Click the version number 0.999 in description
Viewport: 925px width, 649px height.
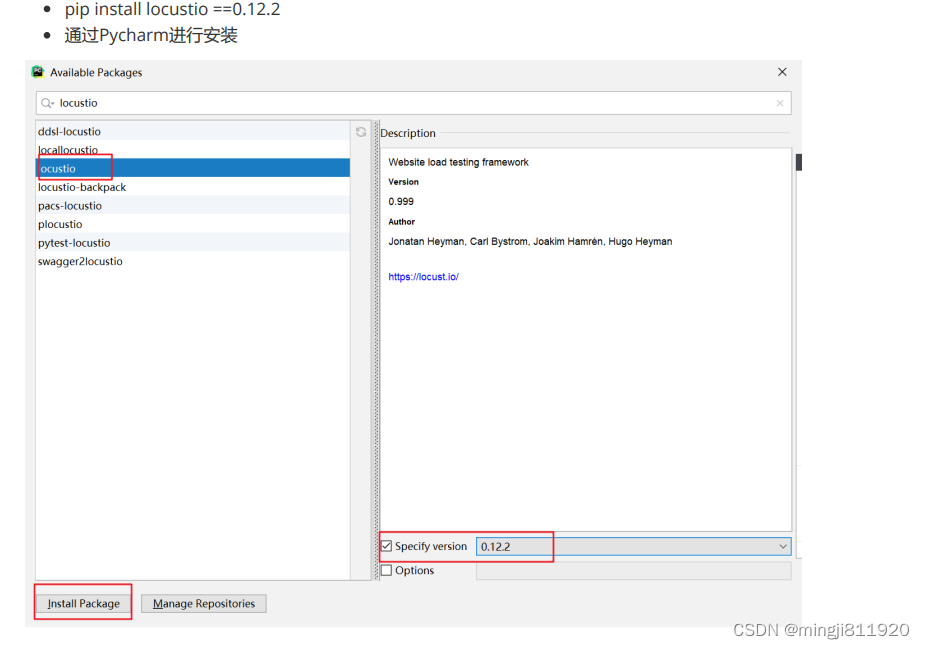401,202
